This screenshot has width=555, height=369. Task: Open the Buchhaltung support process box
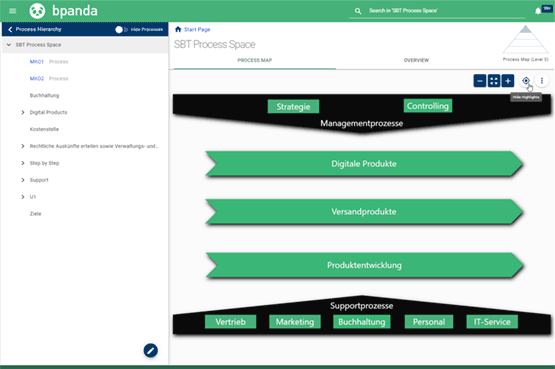(x=361, y=322)
